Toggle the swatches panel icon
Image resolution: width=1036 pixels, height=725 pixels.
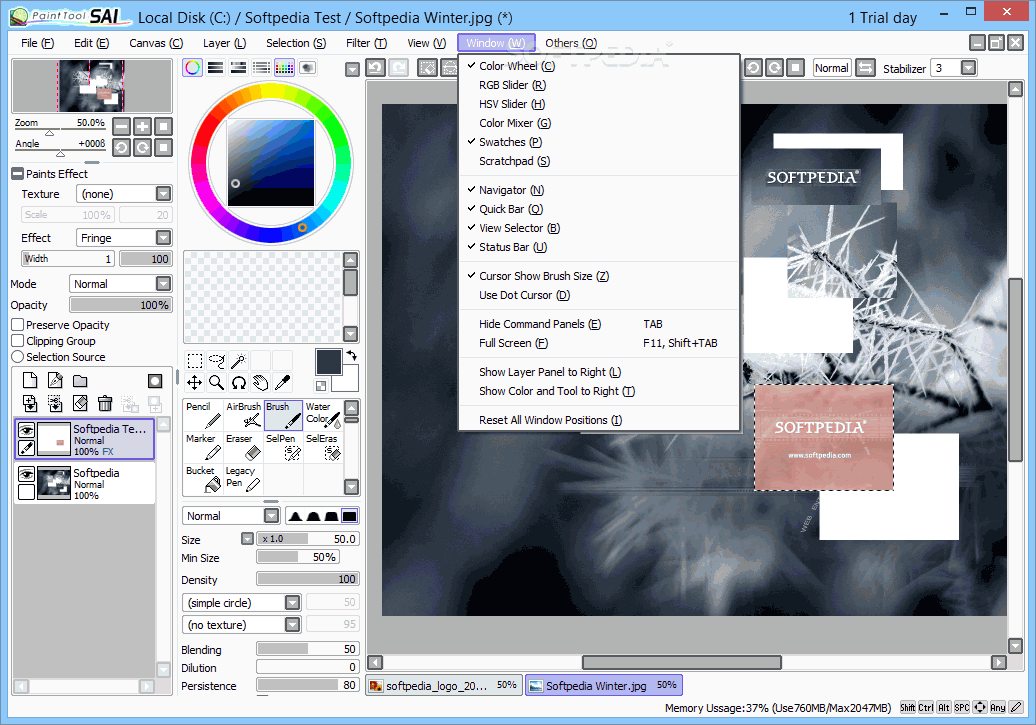(284, 67)
